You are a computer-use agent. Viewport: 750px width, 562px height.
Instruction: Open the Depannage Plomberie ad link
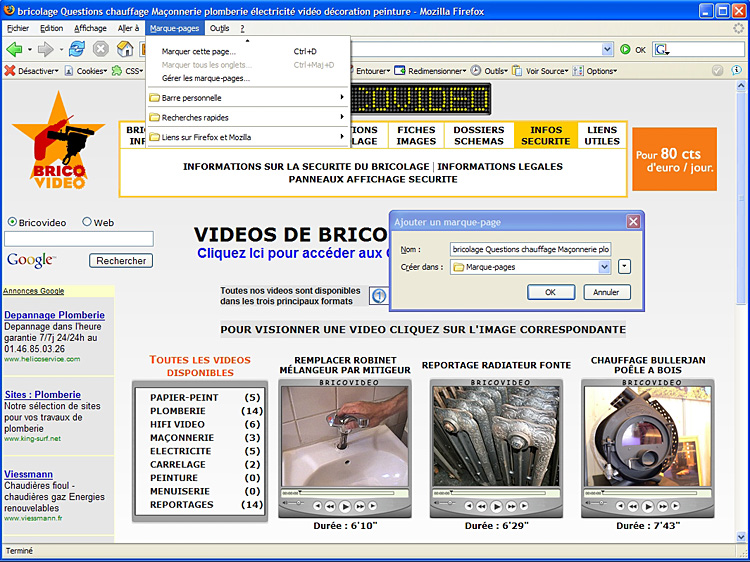[x=54, y=315]
